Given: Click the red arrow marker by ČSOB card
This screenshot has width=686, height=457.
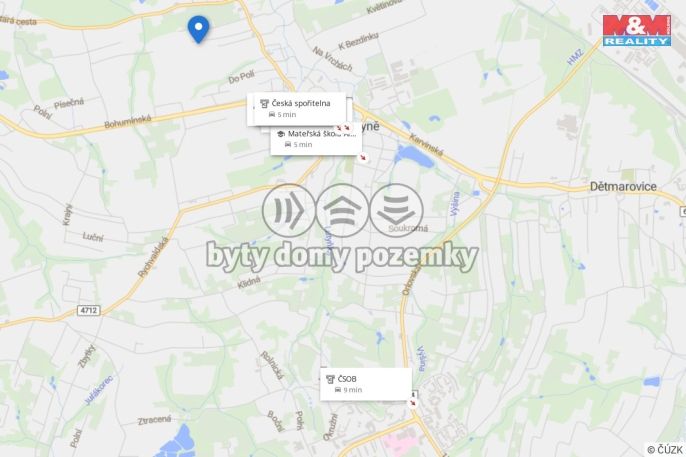Looking at the screenshot, I should 413,403.
